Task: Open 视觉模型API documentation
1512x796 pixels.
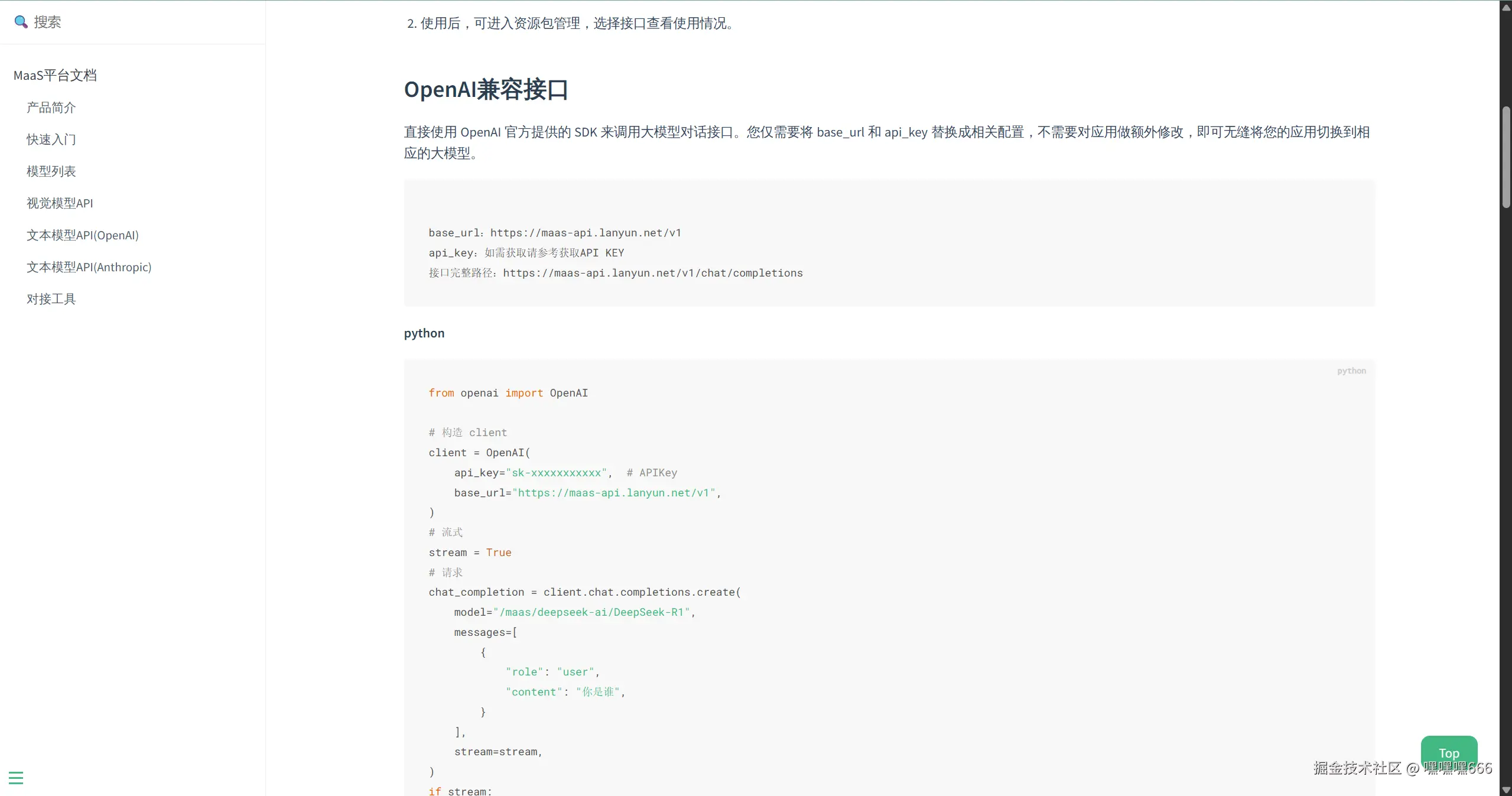Action: point(60,203)
